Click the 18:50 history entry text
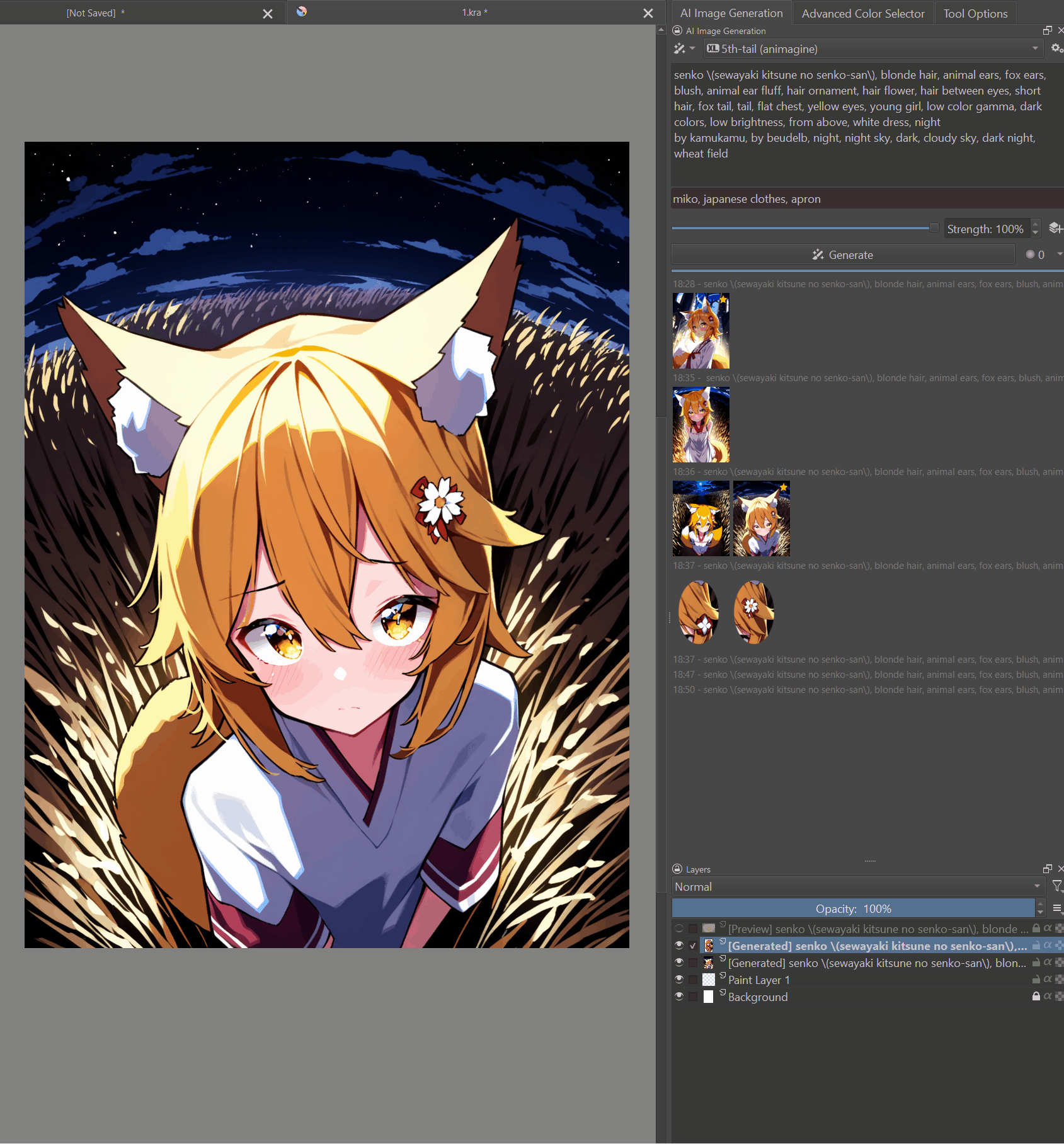The height and width of the screenshot is (1144, 1064). click(867, 690)
